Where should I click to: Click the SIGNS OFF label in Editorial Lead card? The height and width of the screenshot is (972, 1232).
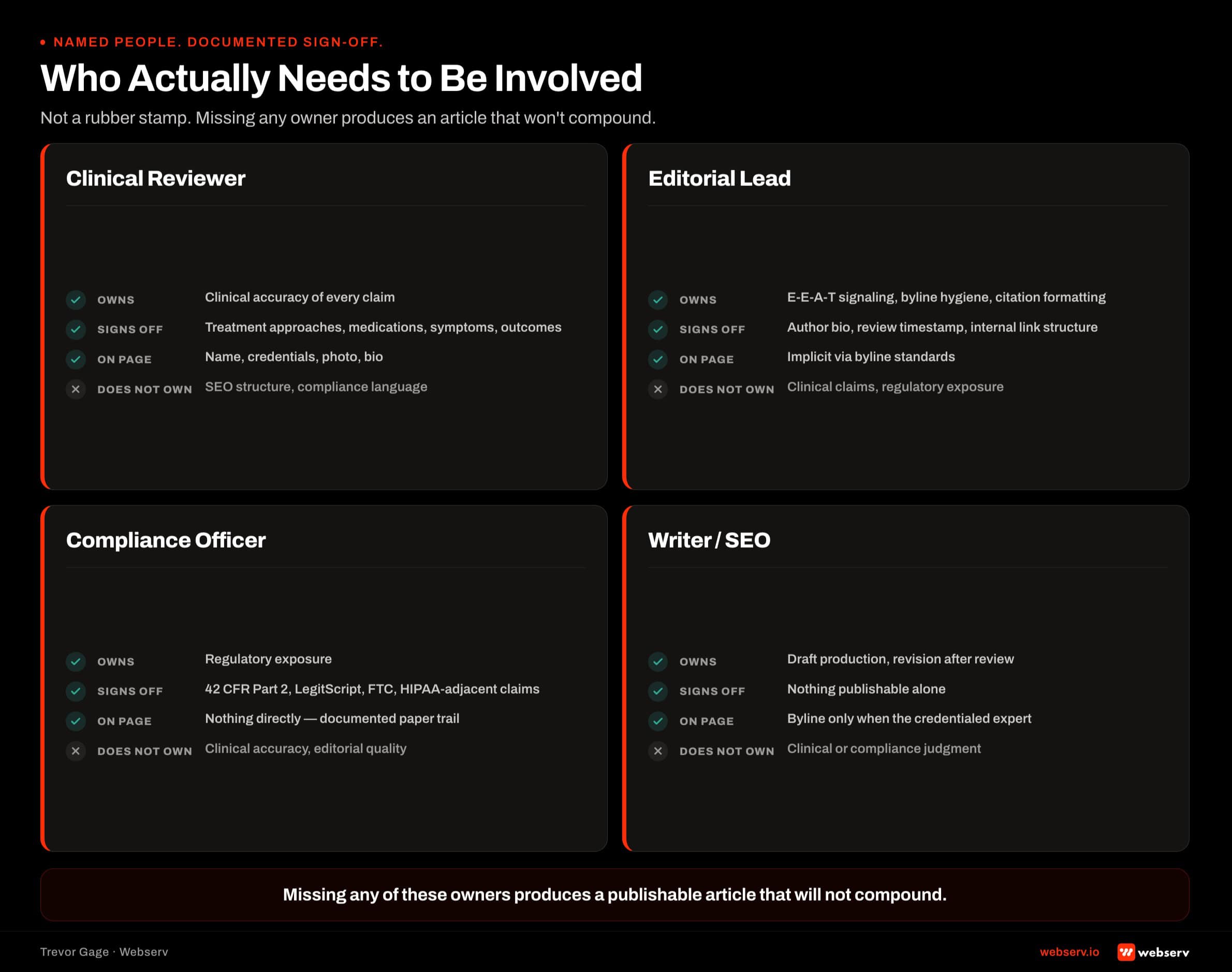(x=712, y=330)
